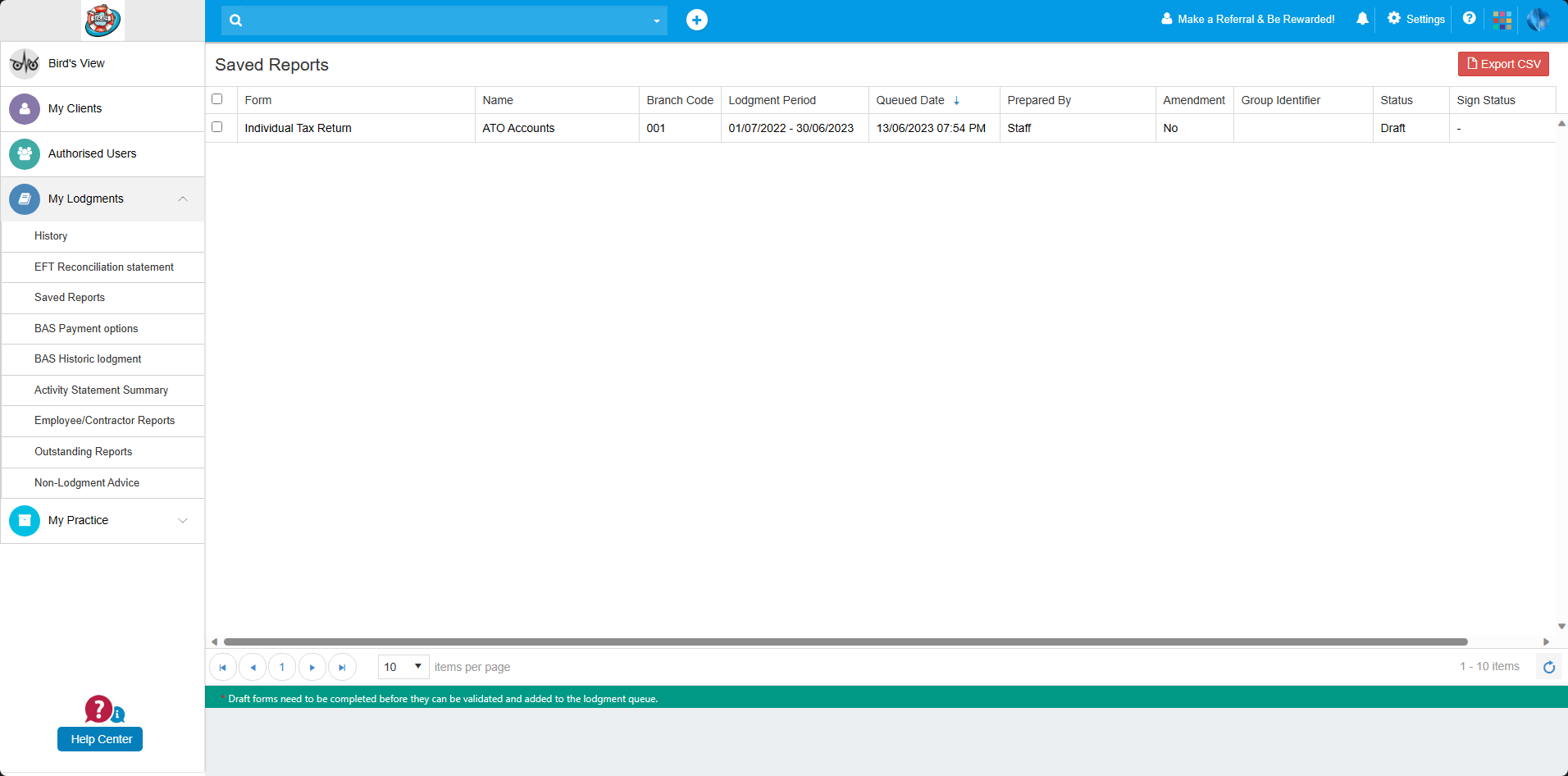
Task: Open BAS Payment options menu item
Action: [x=86, y=329]
